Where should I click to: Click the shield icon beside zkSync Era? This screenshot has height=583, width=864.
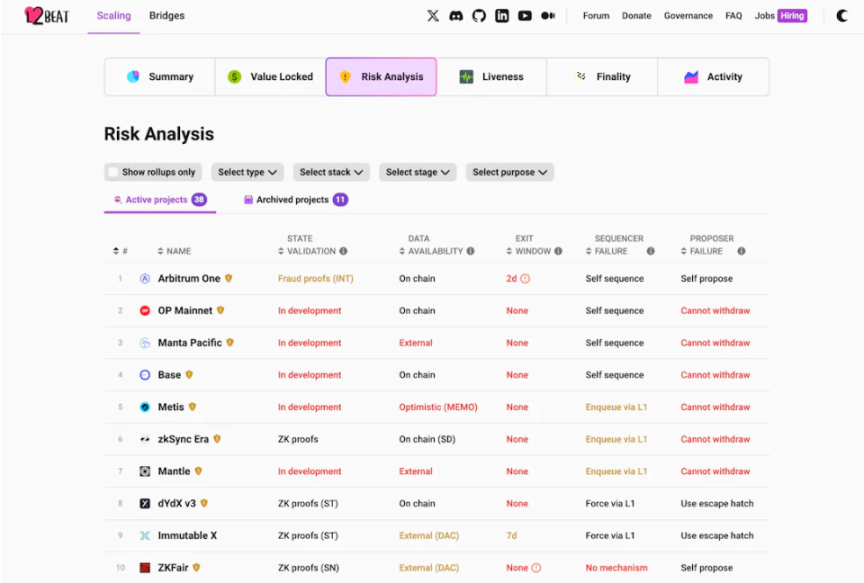217,439
